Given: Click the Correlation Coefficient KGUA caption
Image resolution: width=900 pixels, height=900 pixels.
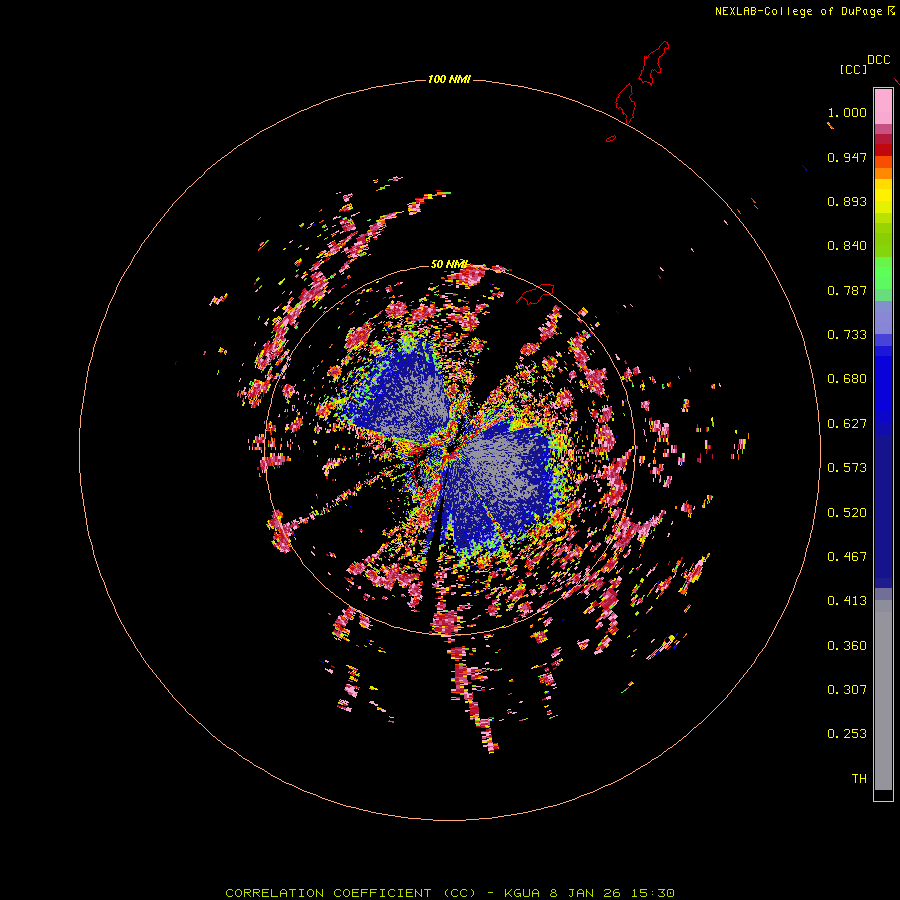Looking at the screenshot, I should coord(449,893).
